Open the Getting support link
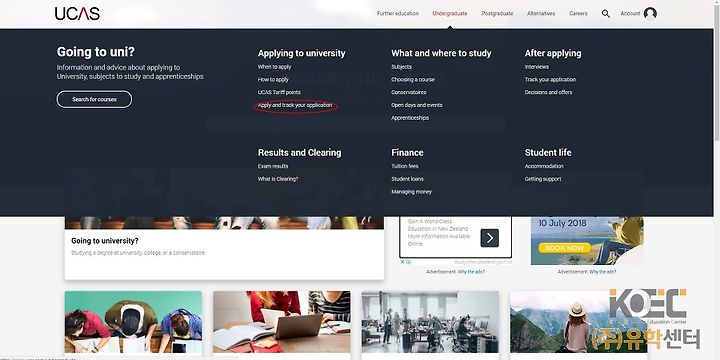Screen dimensions: 720x360 pos(543,179)
